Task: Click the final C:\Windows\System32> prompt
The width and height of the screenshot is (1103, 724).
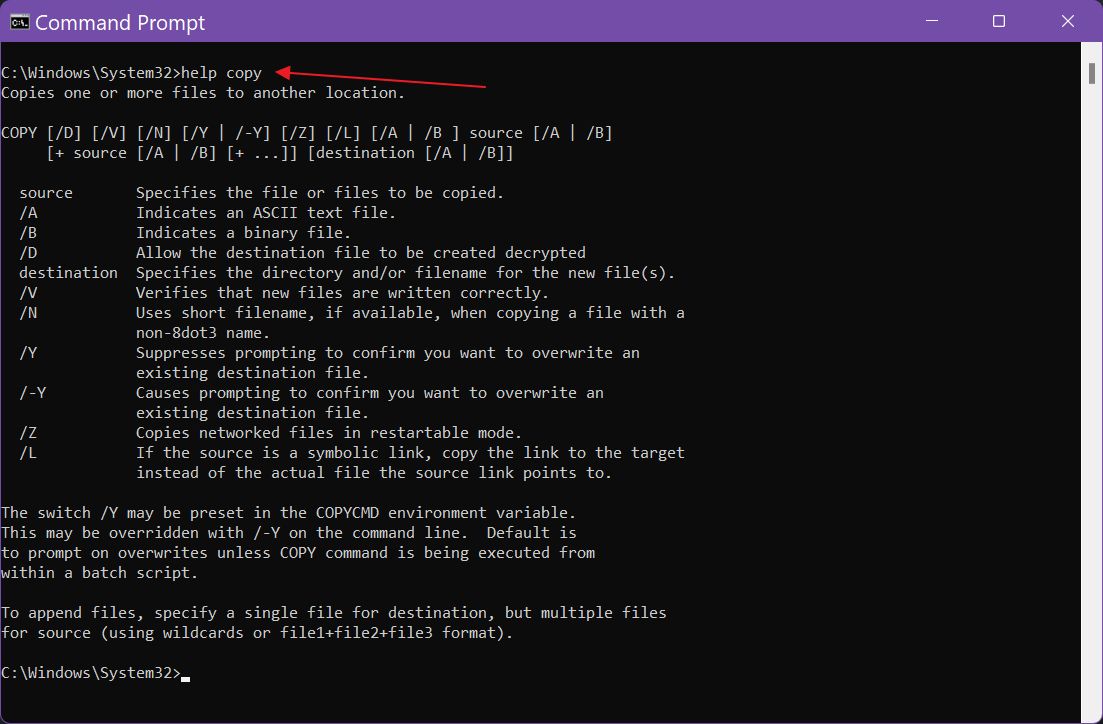Action: coord(90,672)
